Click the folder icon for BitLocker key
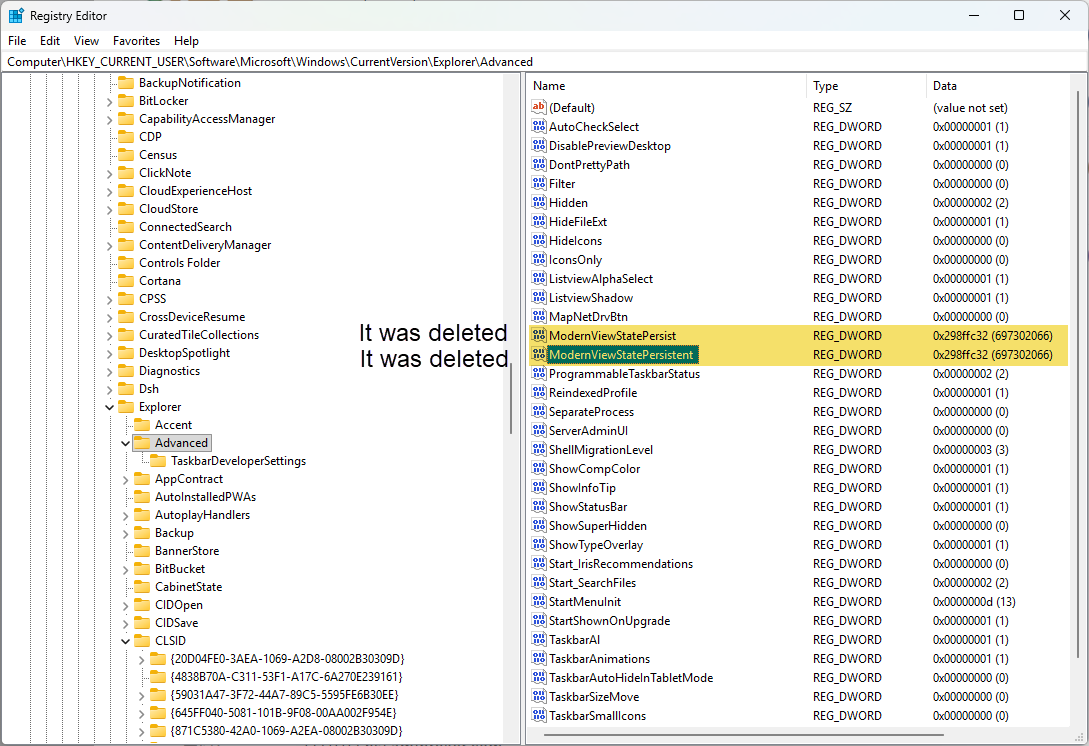The image size is (1089, 746). (126, 101)
